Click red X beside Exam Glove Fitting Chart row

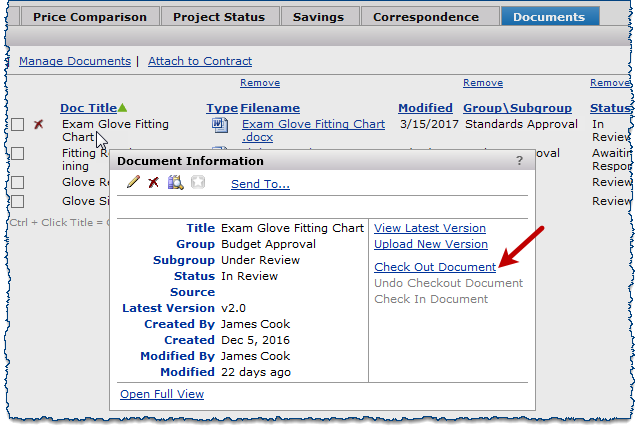39,125
